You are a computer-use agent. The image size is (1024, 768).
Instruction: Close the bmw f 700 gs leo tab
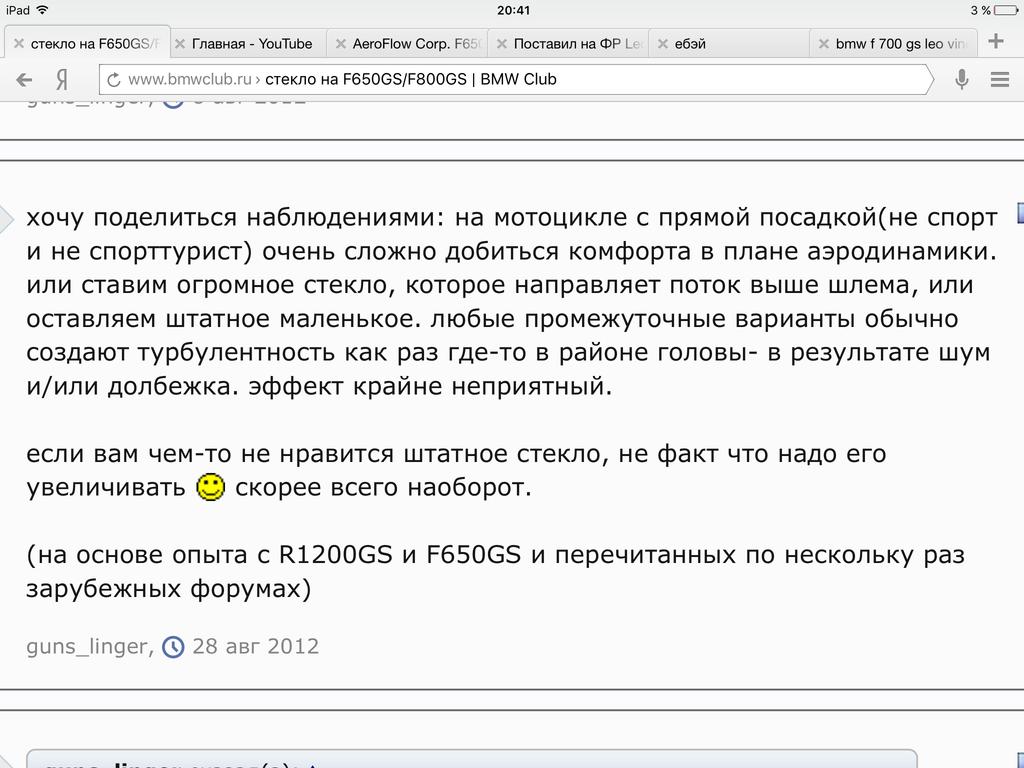(x=824, y=44)
